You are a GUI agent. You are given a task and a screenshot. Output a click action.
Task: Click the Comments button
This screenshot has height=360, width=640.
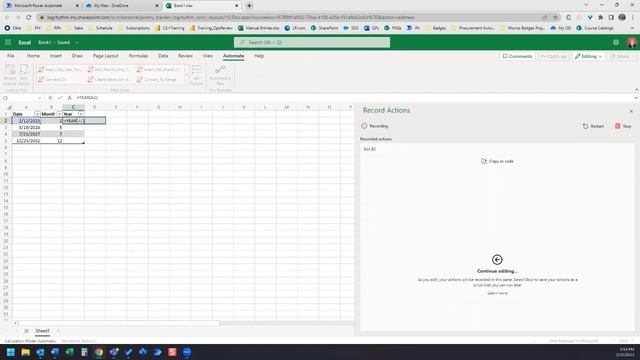[x=518, y=56]
